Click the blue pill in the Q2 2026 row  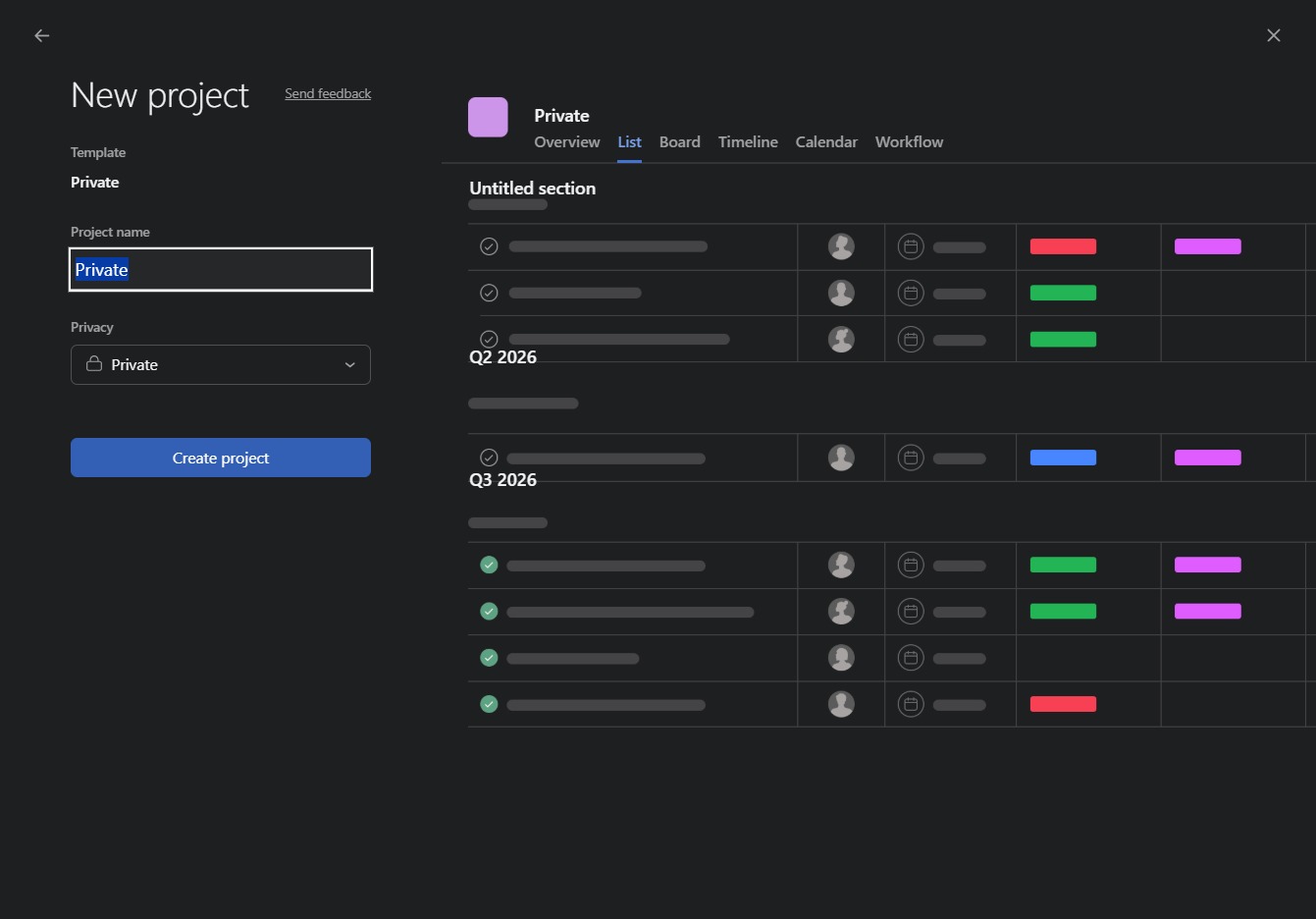pyautogui.click(x=1063, y=458)
